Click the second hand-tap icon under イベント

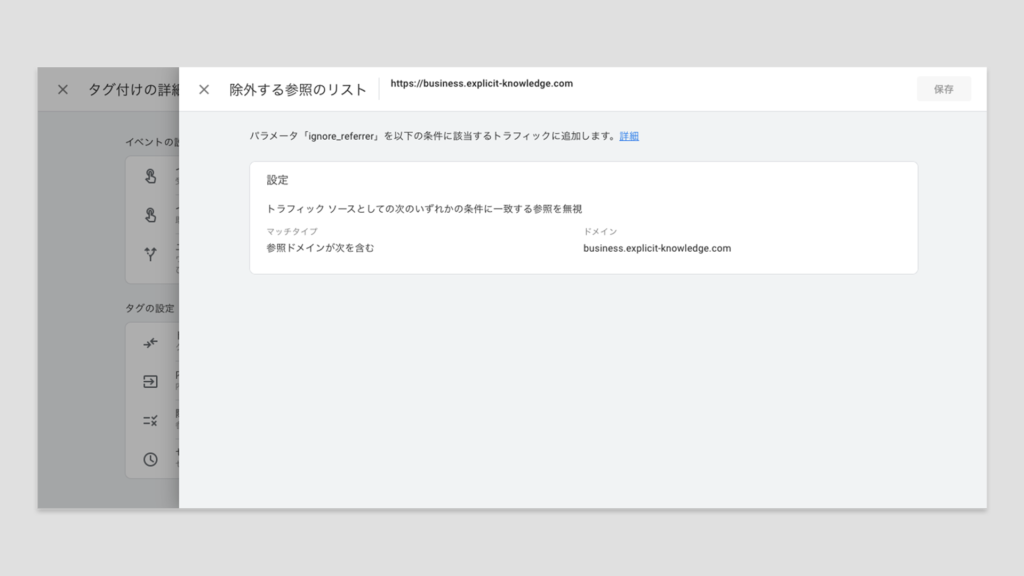click(150, 215)
